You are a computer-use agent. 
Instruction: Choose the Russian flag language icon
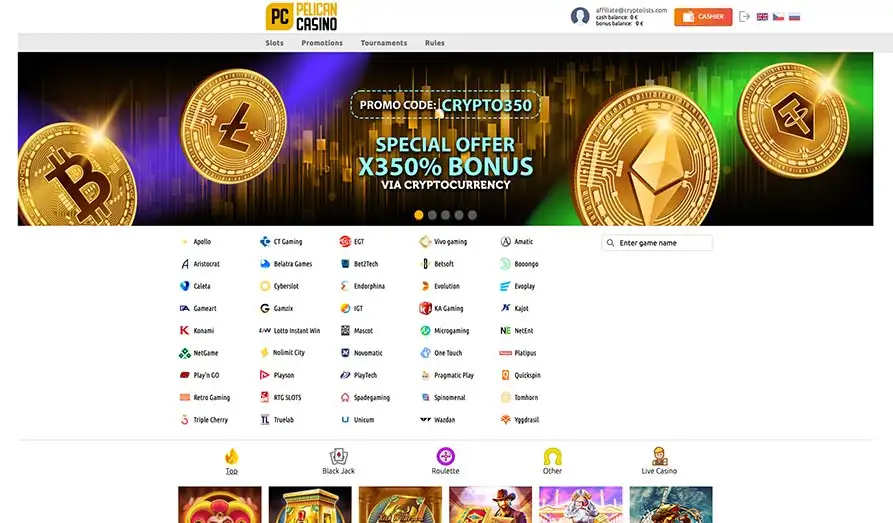[x=794, y=17]
